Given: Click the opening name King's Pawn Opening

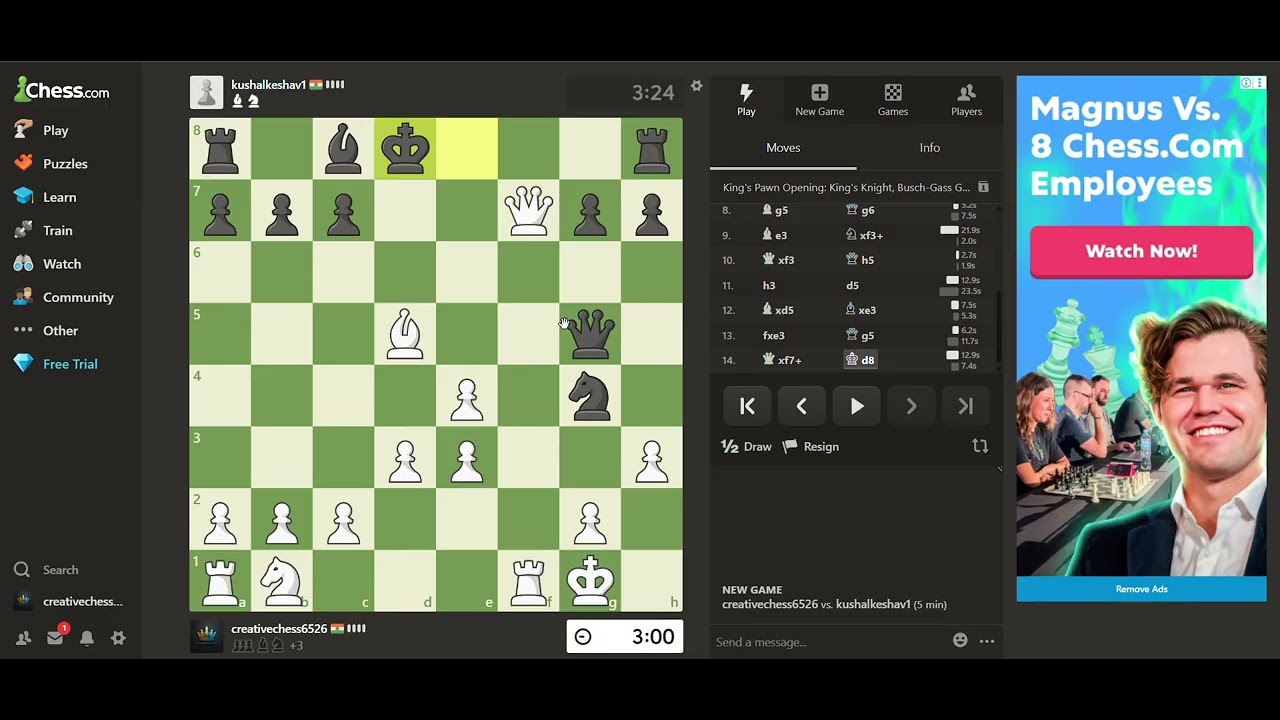Looking at the screenshot, I should (846, 187).
